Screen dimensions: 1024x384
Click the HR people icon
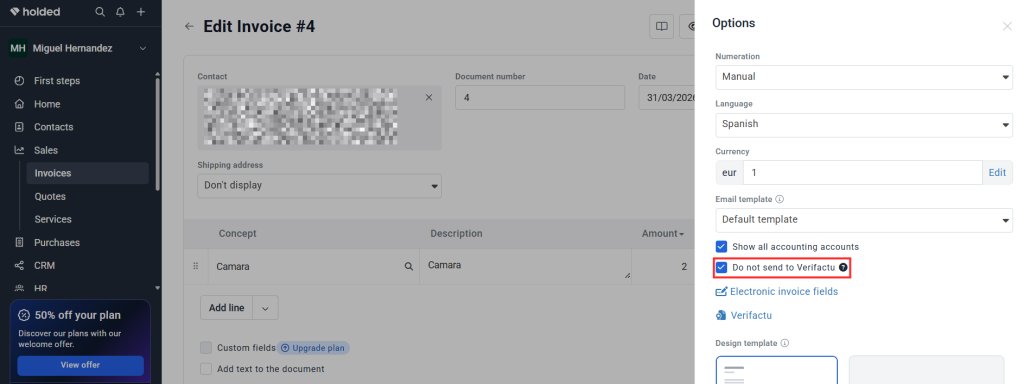[x=20, y=288]
